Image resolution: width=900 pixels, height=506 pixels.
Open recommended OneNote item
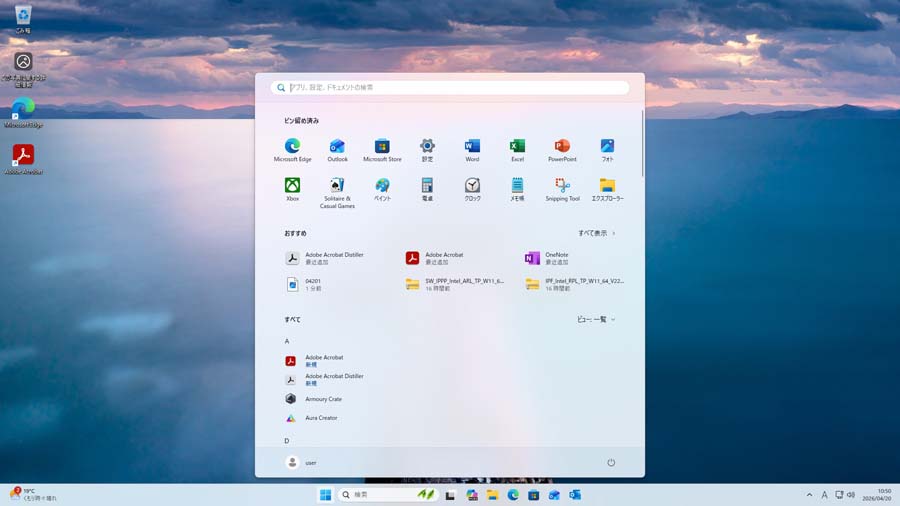click(547, 258)
